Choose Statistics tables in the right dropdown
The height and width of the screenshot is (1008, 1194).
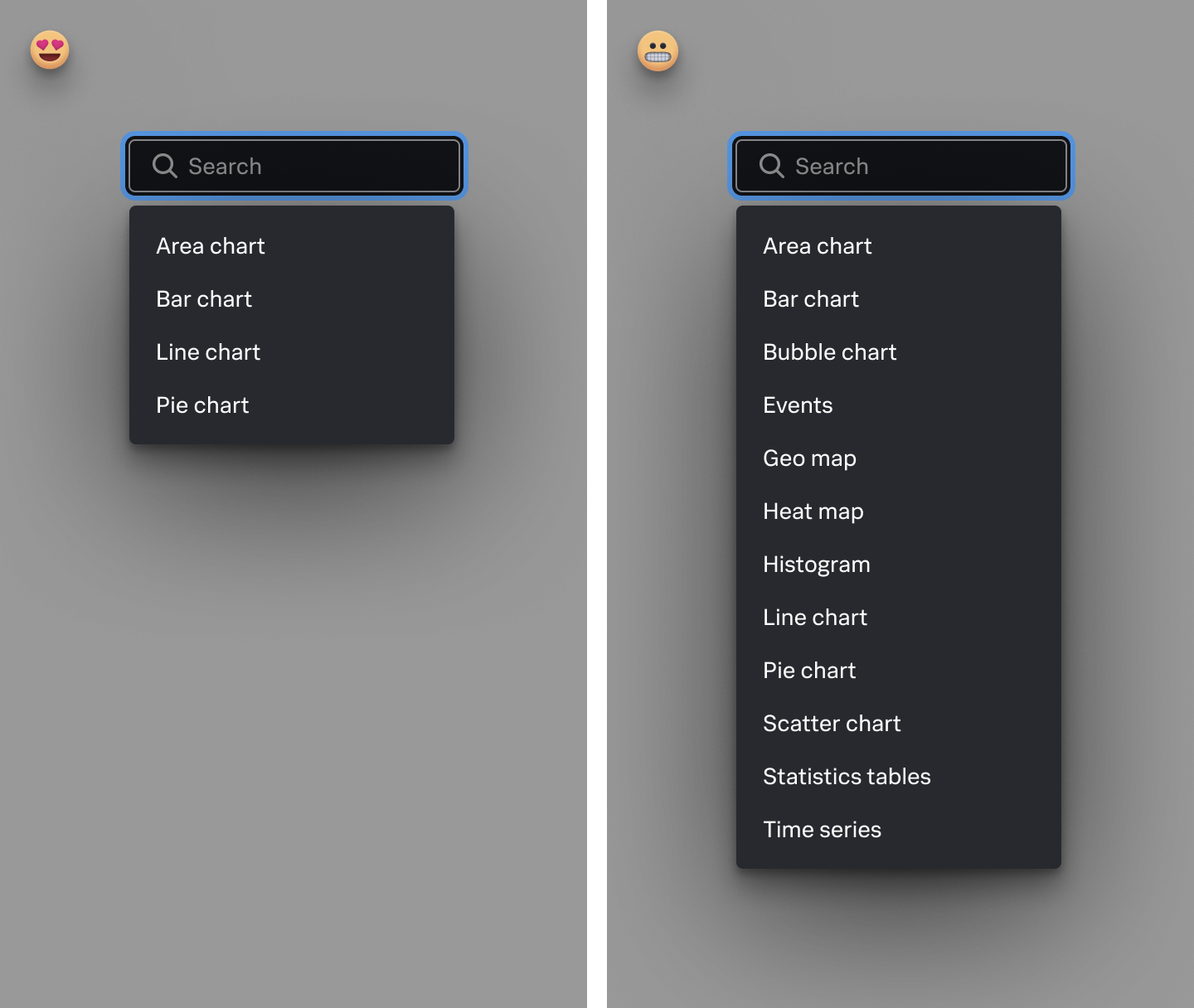coord(847,776)
